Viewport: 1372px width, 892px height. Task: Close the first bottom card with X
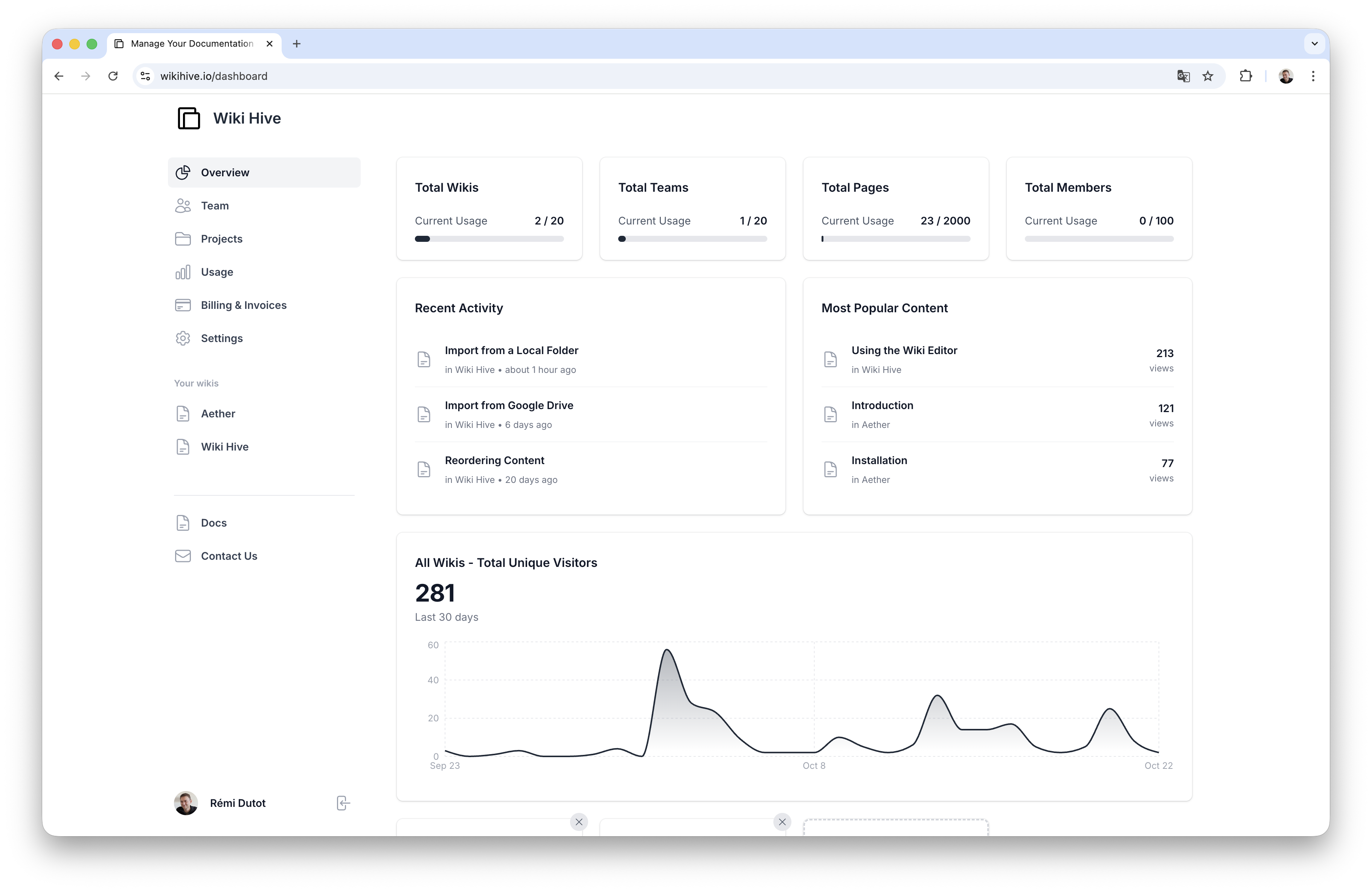(x=579, y=822)
